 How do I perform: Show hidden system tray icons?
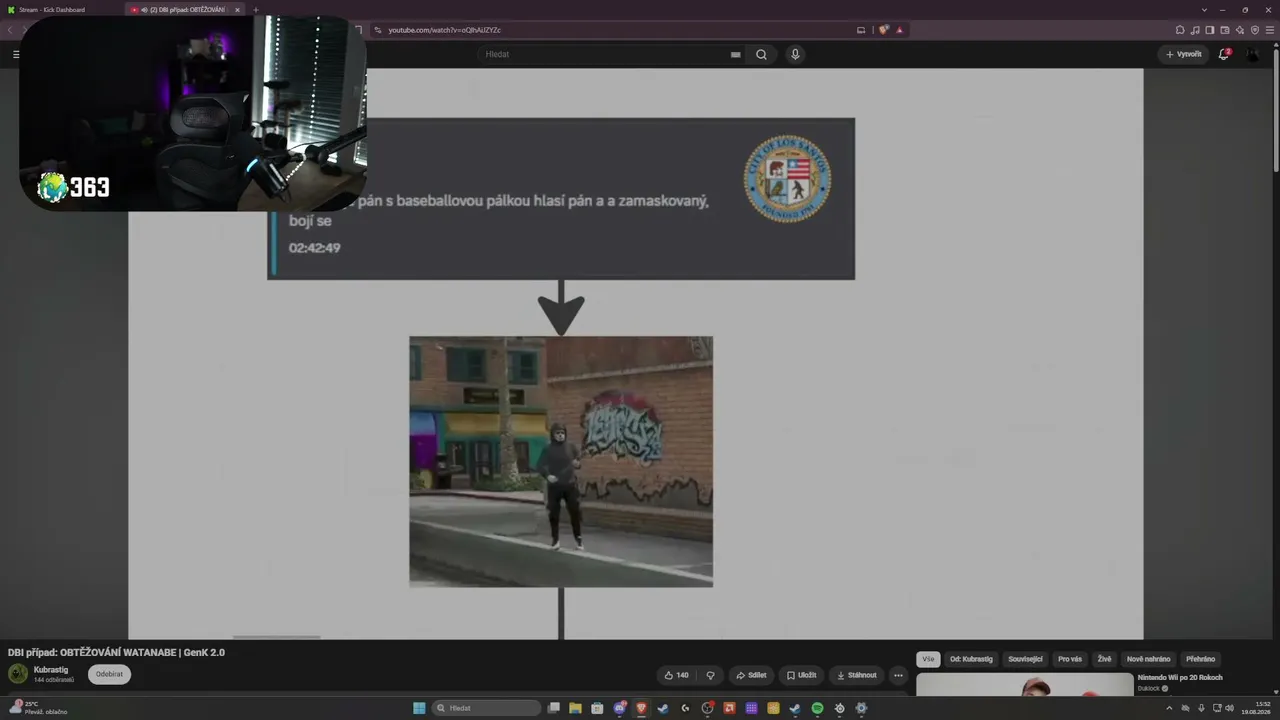coord(1169,708)
